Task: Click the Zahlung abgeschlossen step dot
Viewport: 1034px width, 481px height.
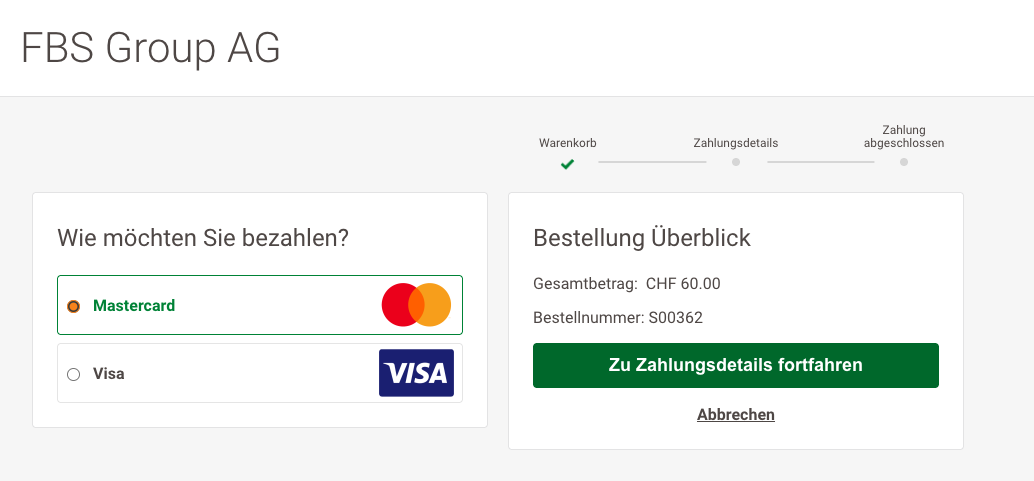Action: pyautogui.click(x=904, y=162)
